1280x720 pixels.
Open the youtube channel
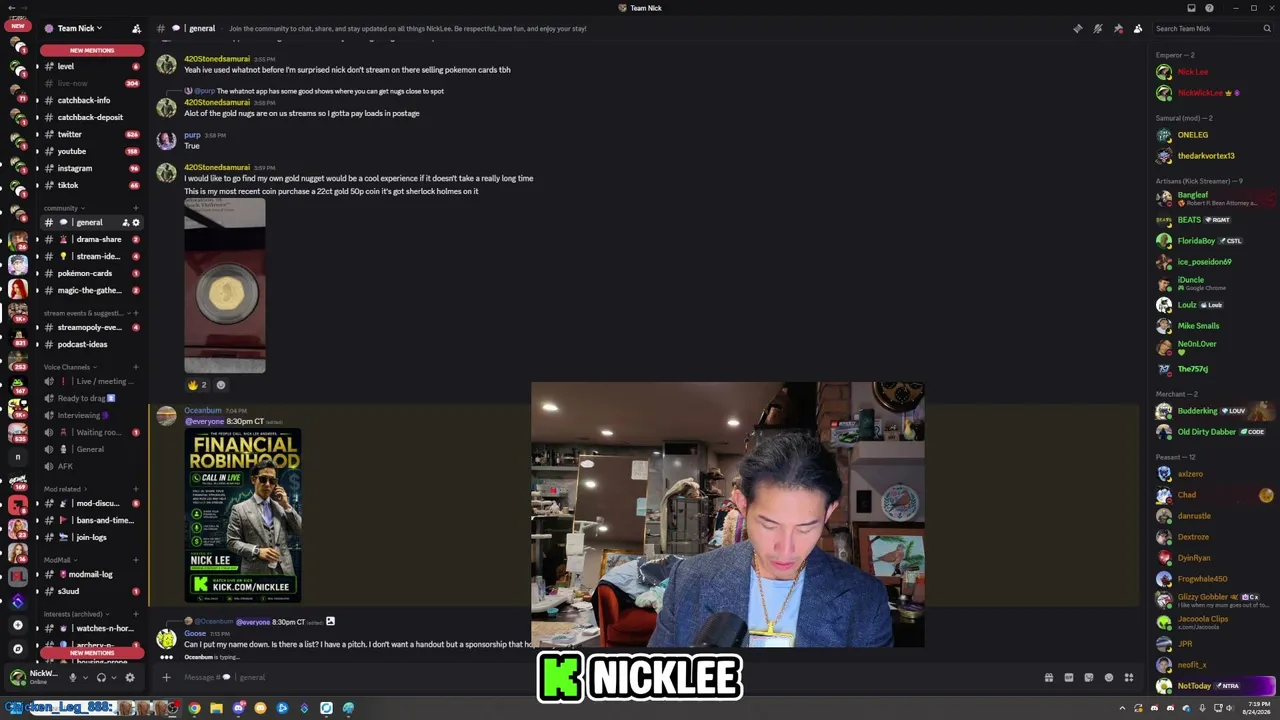[90, 151]
